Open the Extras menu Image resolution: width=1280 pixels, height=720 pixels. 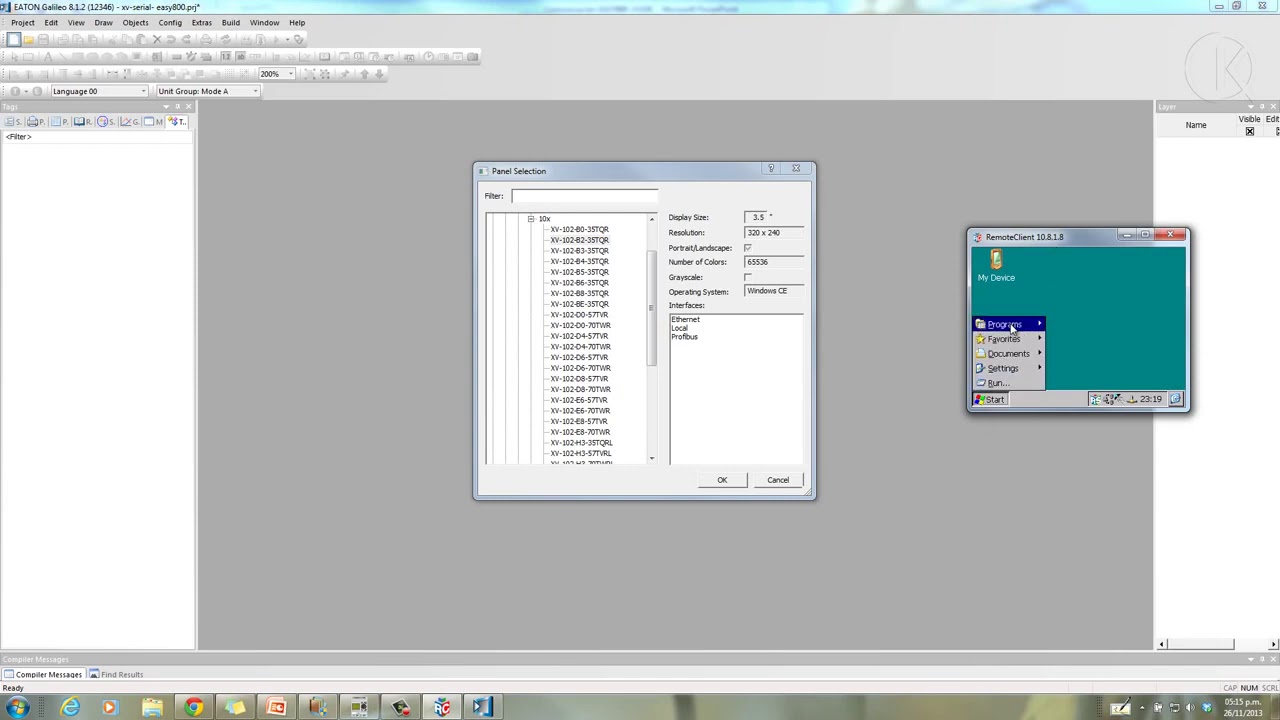[201, 22]
